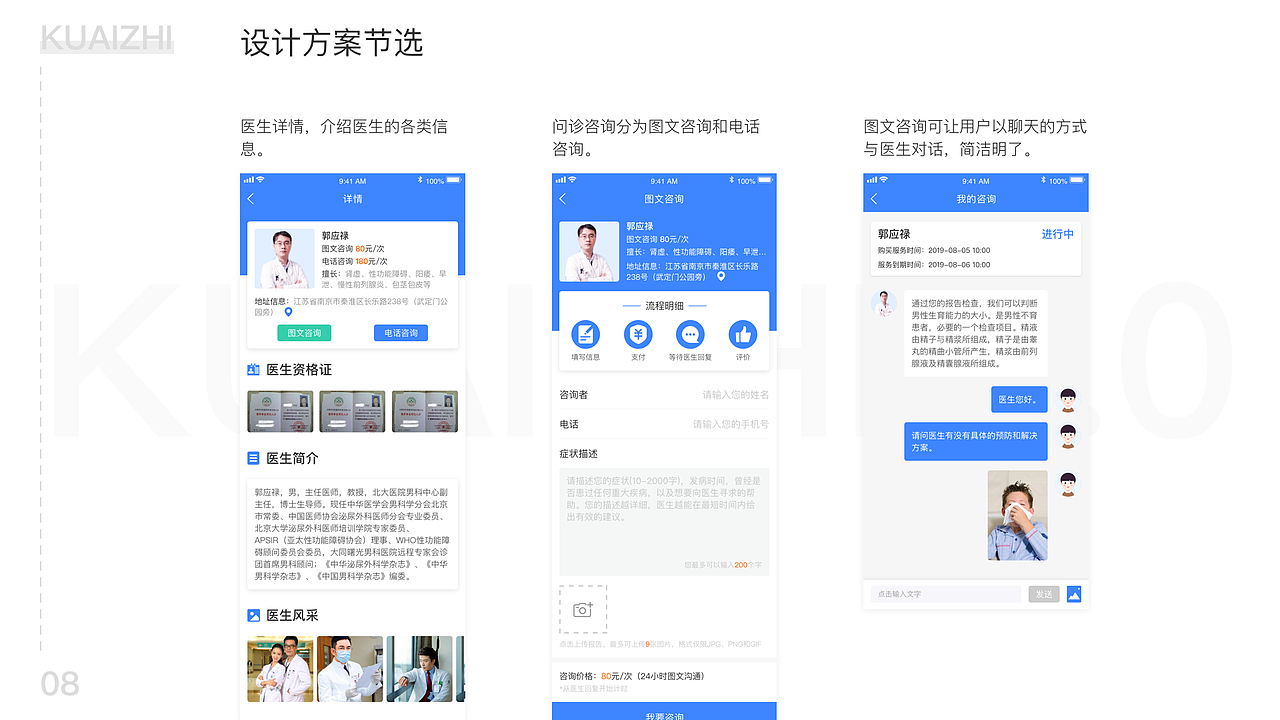Tap the 支付 yen step icon
This screenshot has width=1280, height=720.
pyautogui.click(x=638, y=335)
